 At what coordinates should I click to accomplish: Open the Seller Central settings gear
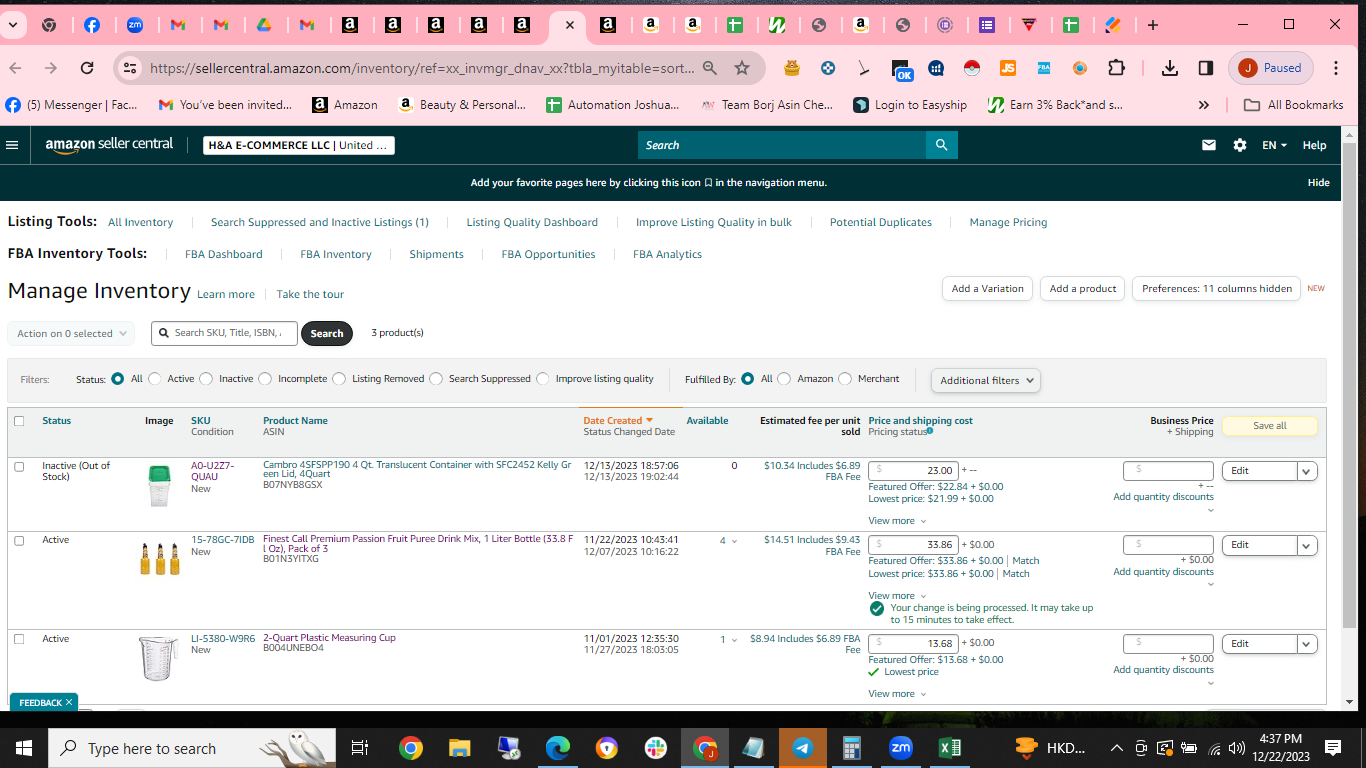1240,145
